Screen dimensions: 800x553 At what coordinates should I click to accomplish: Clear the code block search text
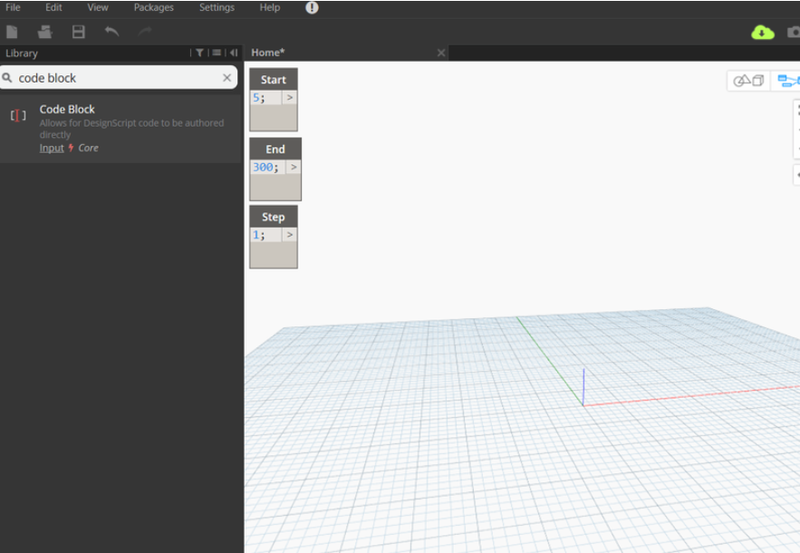(x=227, y=78)
